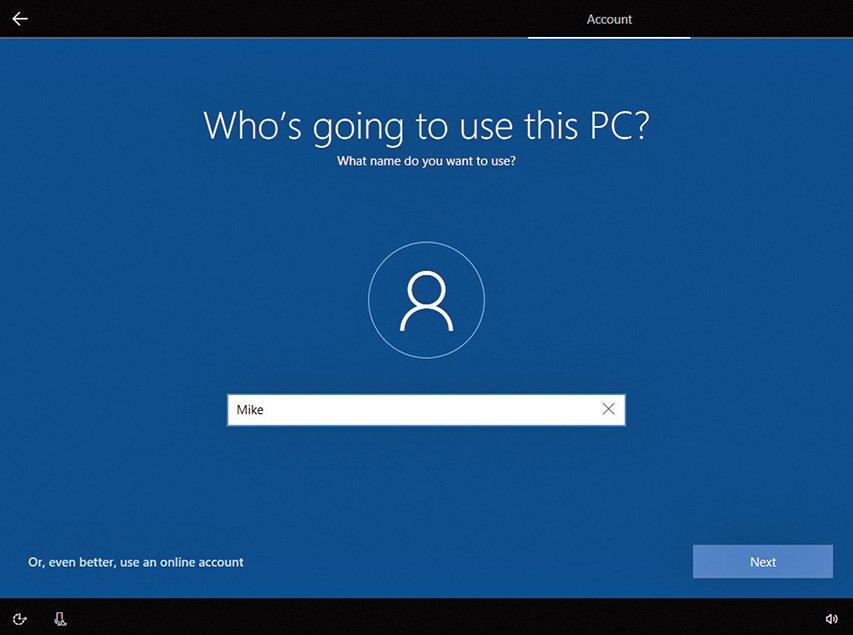
Task: Open the volume speaker icon
Action: pyautogui.click(x=831, y=619)
